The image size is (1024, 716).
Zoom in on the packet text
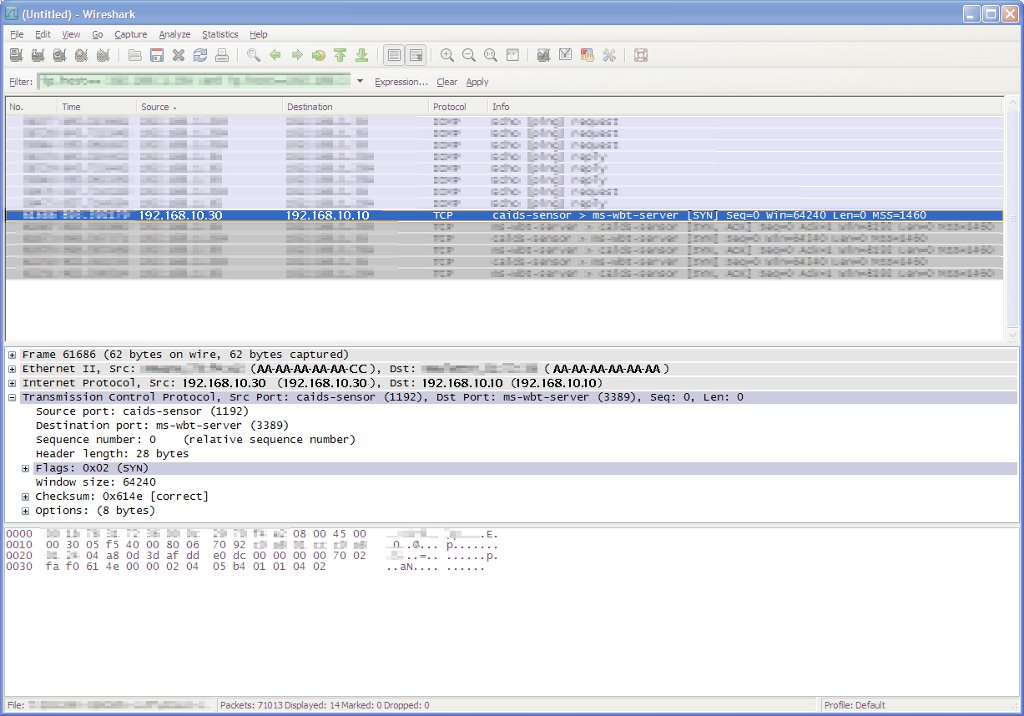447,56
